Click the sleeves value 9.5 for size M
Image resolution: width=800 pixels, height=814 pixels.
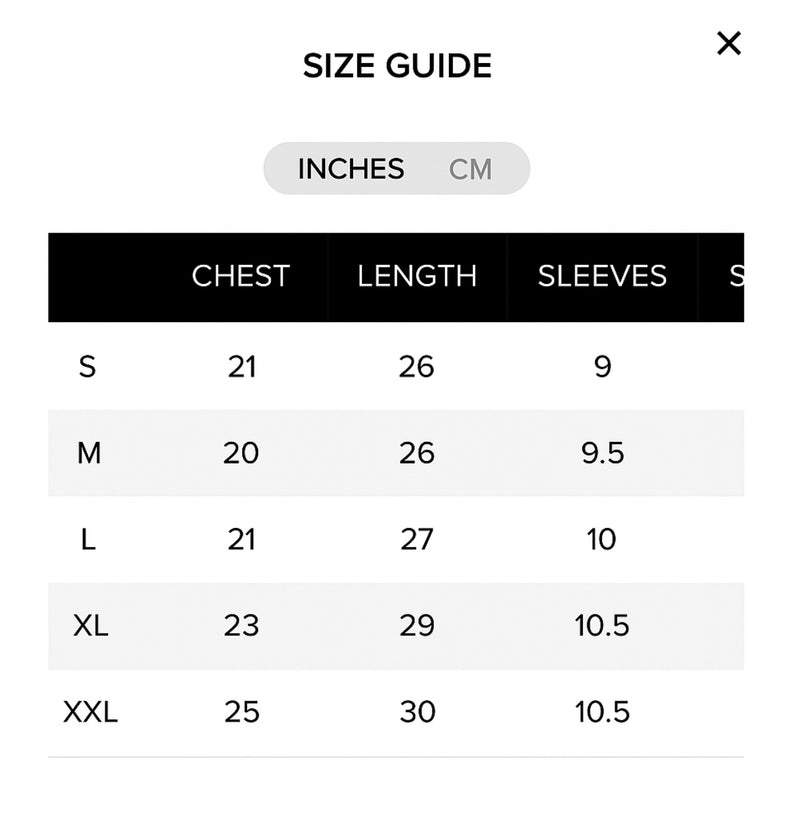pos(602,453)
